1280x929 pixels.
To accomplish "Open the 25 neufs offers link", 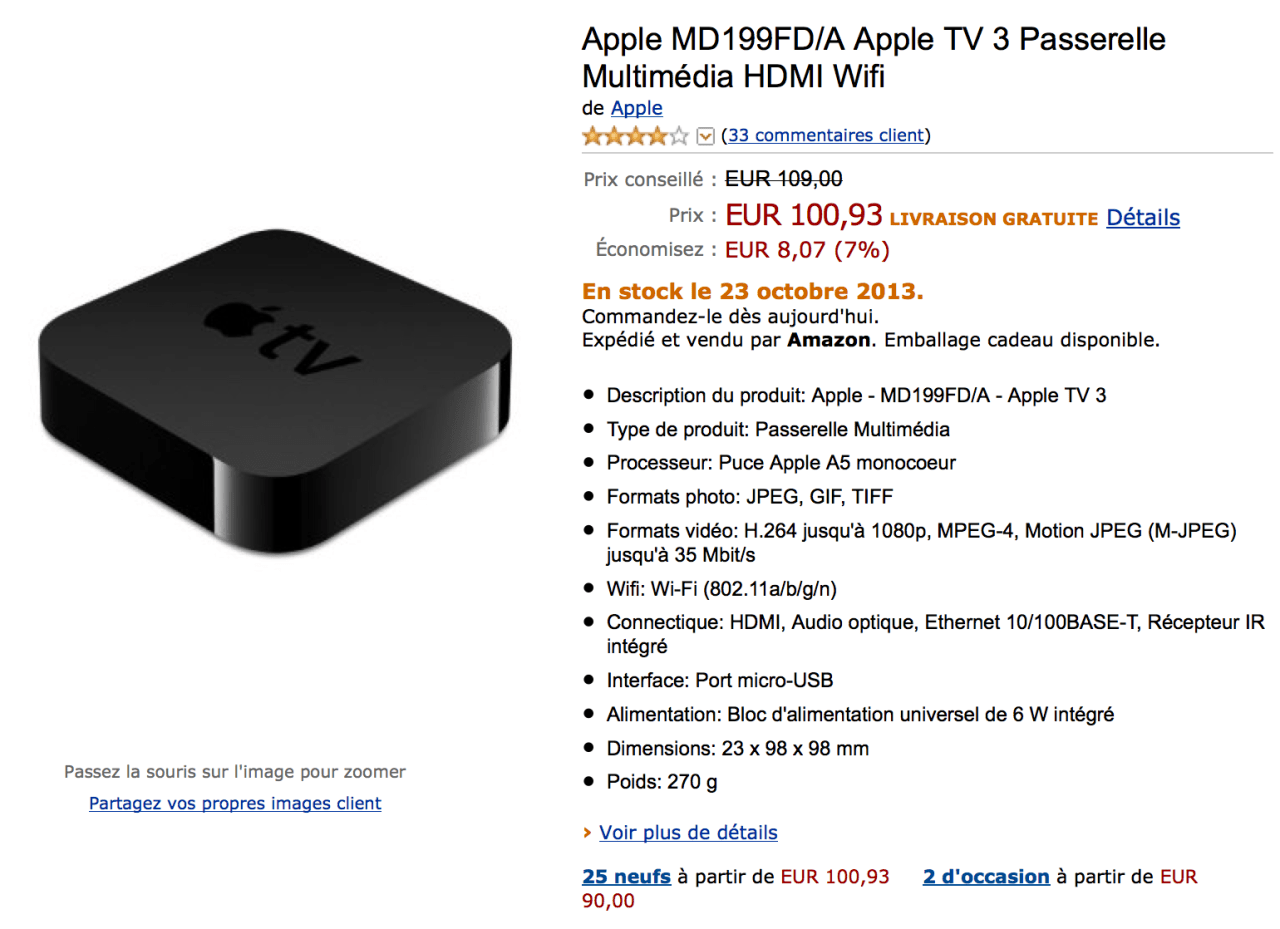I will [x=626, y=877].
